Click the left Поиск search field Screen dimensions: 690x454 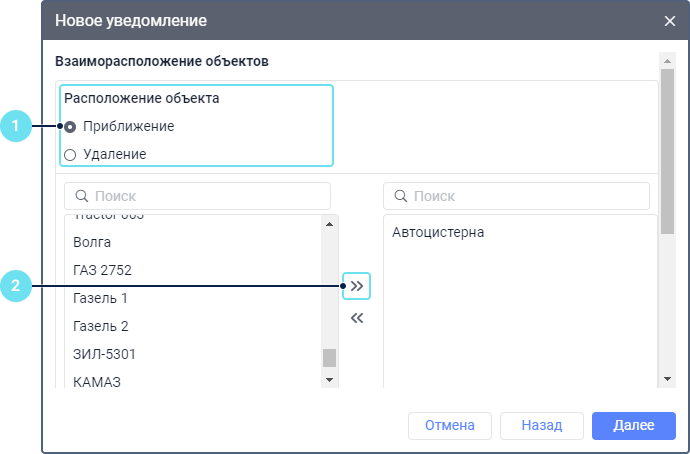[x=197, y=196]
